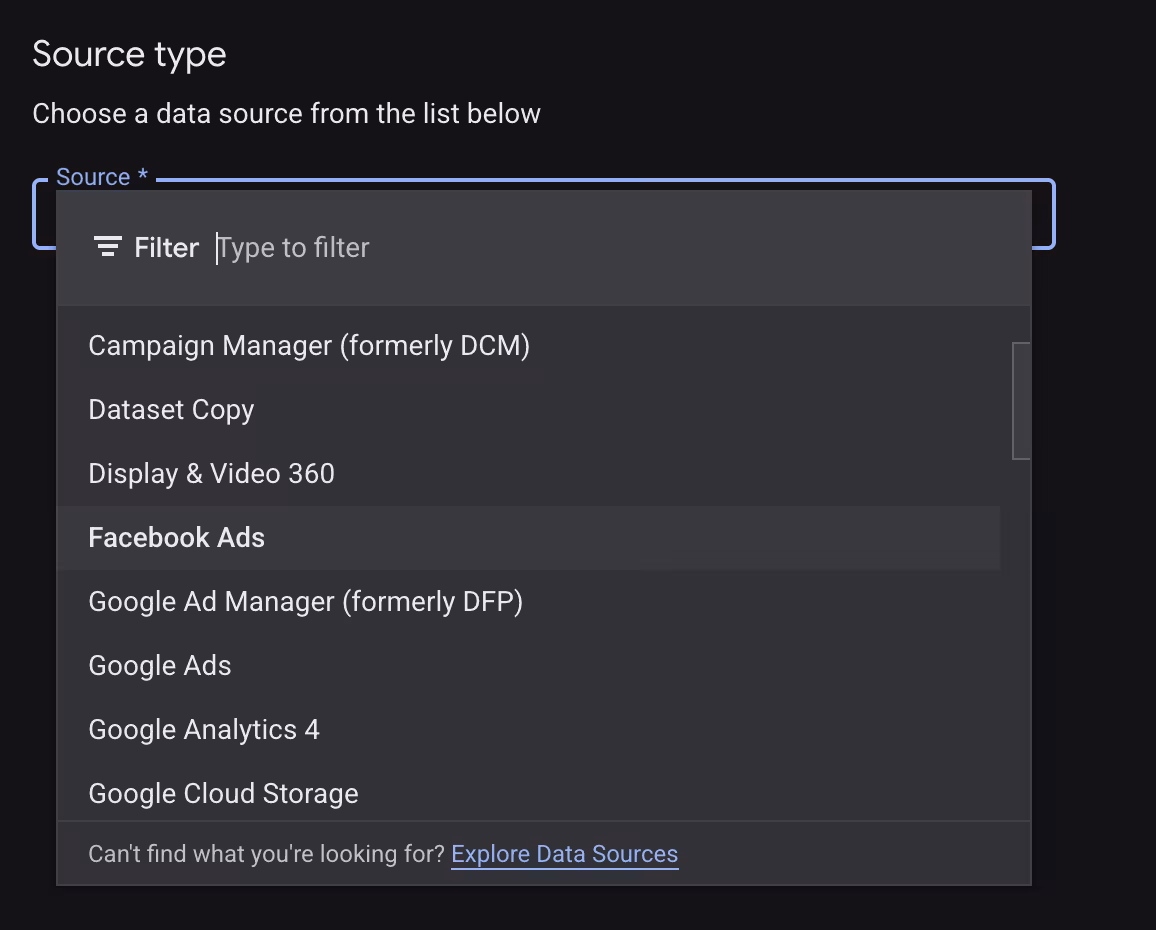1156x930 pixels.
Task: Pick Facebook Ads from the list
Action: (529, 538)
